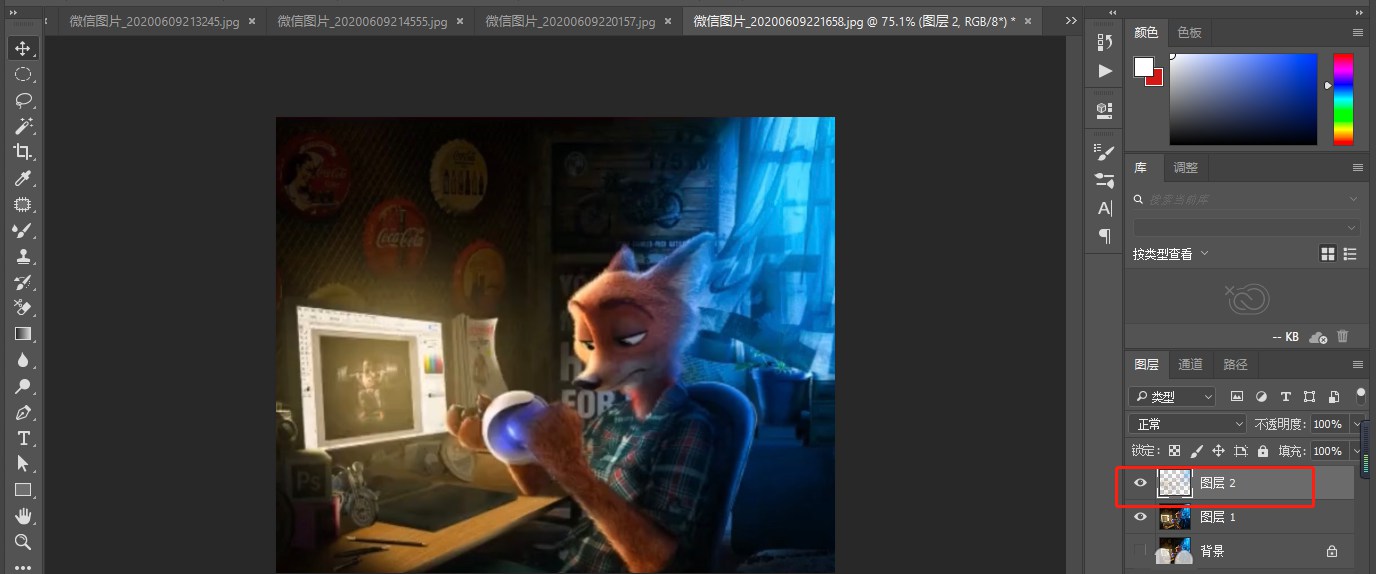Open the 不透明度 opacity dropdown arrow
The height and width of the screenshot is (574, 1376).
[x=1357, y=424]
